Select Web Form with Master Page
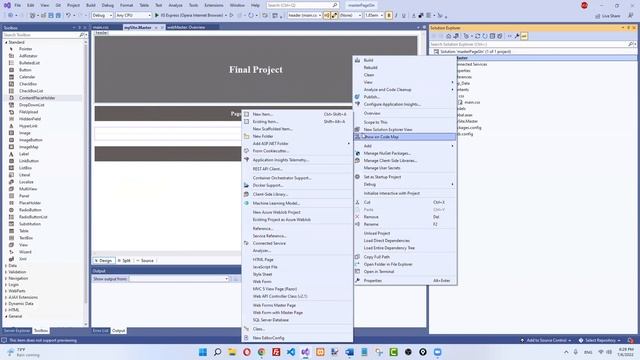 [297, 313]
